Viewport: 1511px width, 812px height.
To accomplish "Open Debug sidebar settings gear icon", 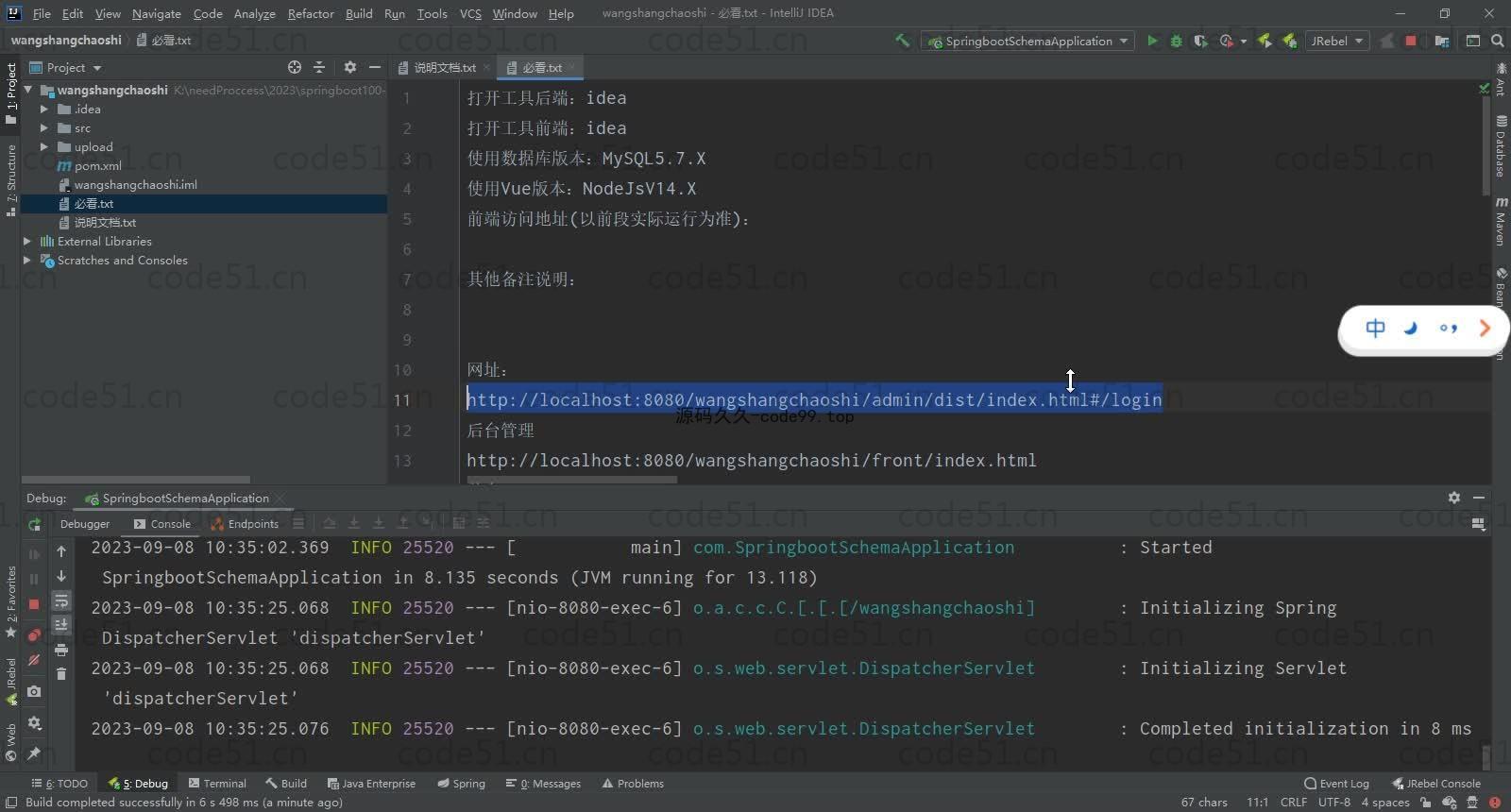I will point(34,723).
